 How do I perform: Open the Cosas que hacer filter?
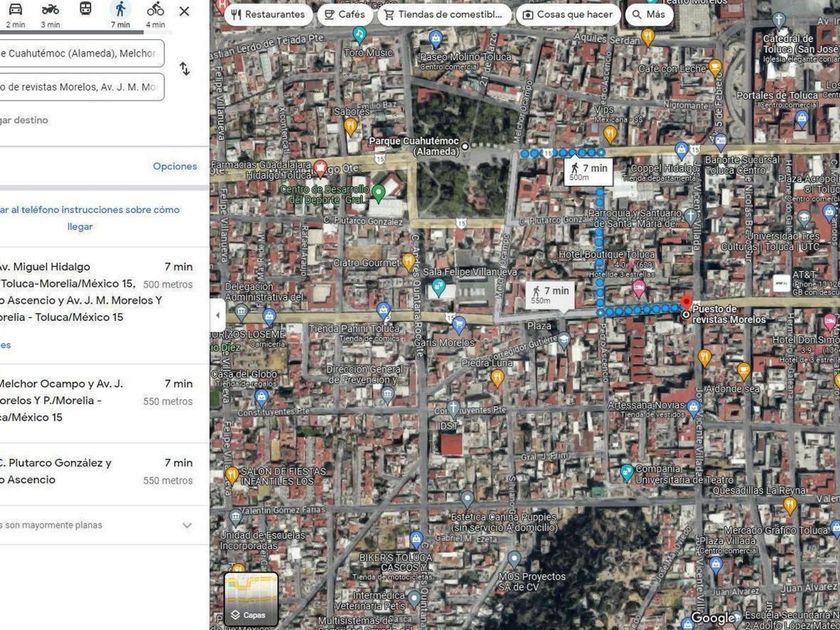(569, 15)
